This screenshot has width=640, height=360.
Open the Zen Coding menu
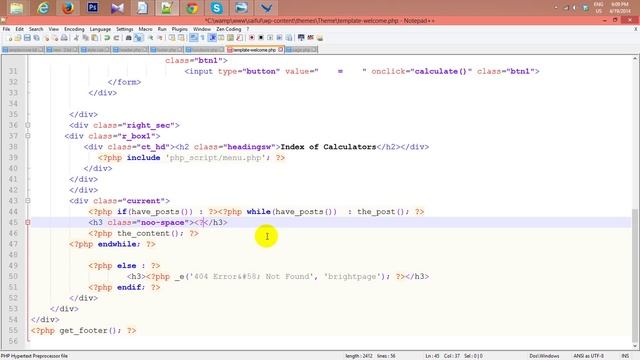tap(229, 29)
